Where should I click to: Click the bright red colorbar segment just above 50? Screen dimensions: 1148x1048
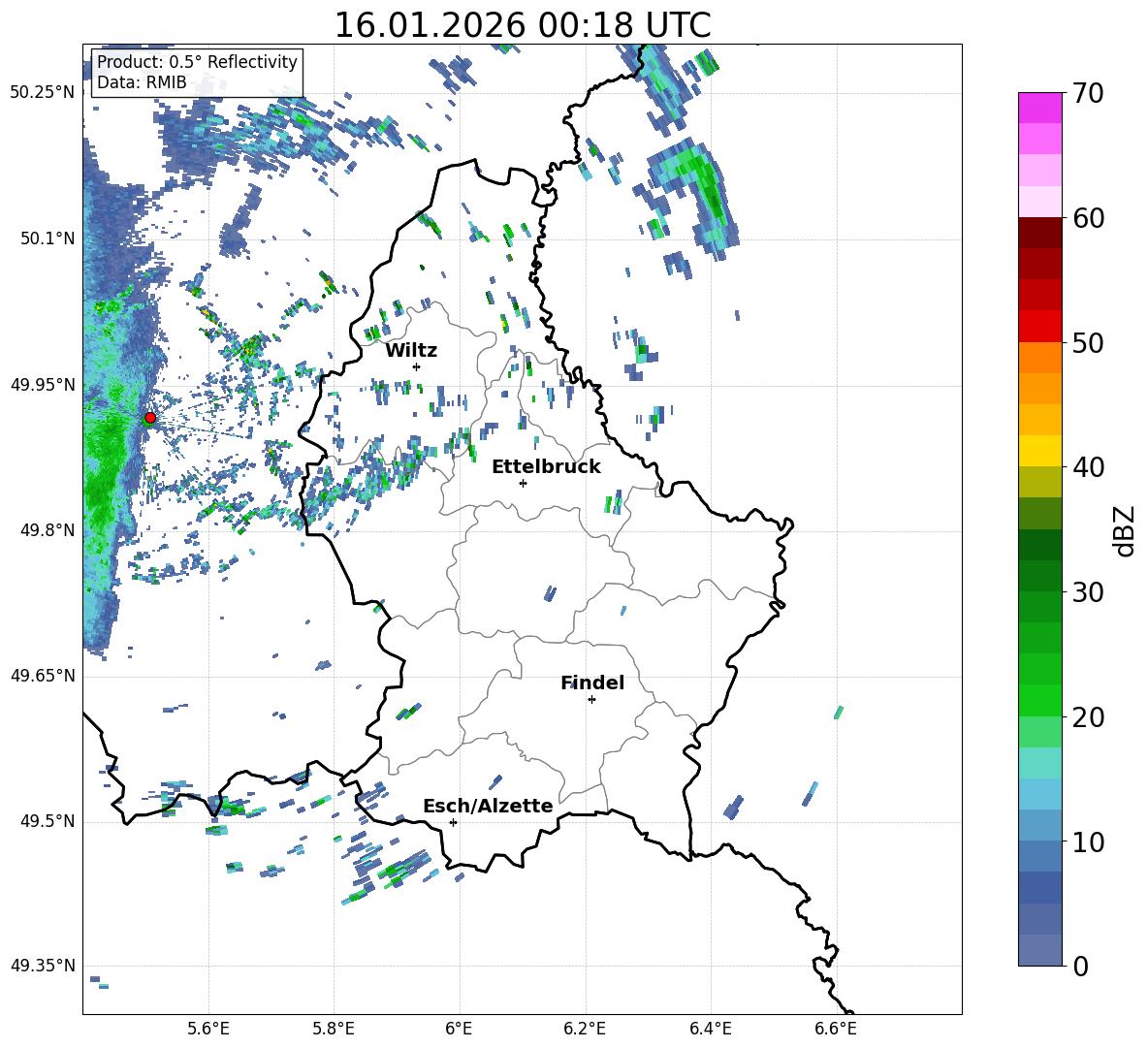(1039, 327)
